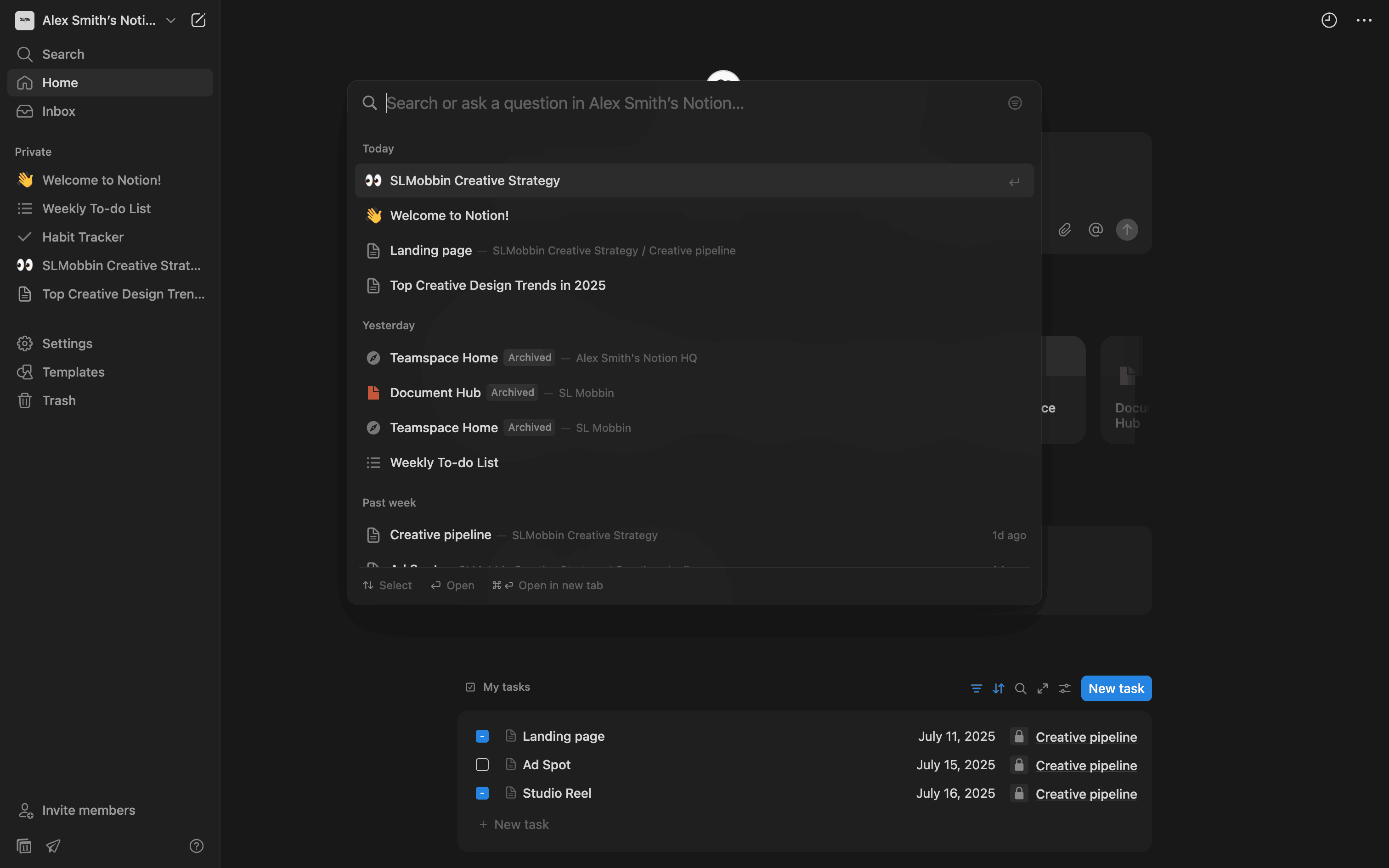Screen dimensions: 1389x868
Task: Click the updates clock icon top right
Action: [x=1329, y=21]
